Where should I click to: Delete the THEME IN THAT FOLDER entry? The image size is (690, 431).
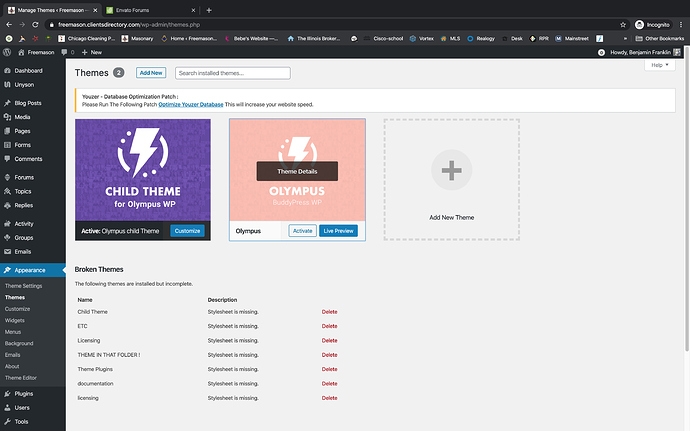(x=329, y=355)
